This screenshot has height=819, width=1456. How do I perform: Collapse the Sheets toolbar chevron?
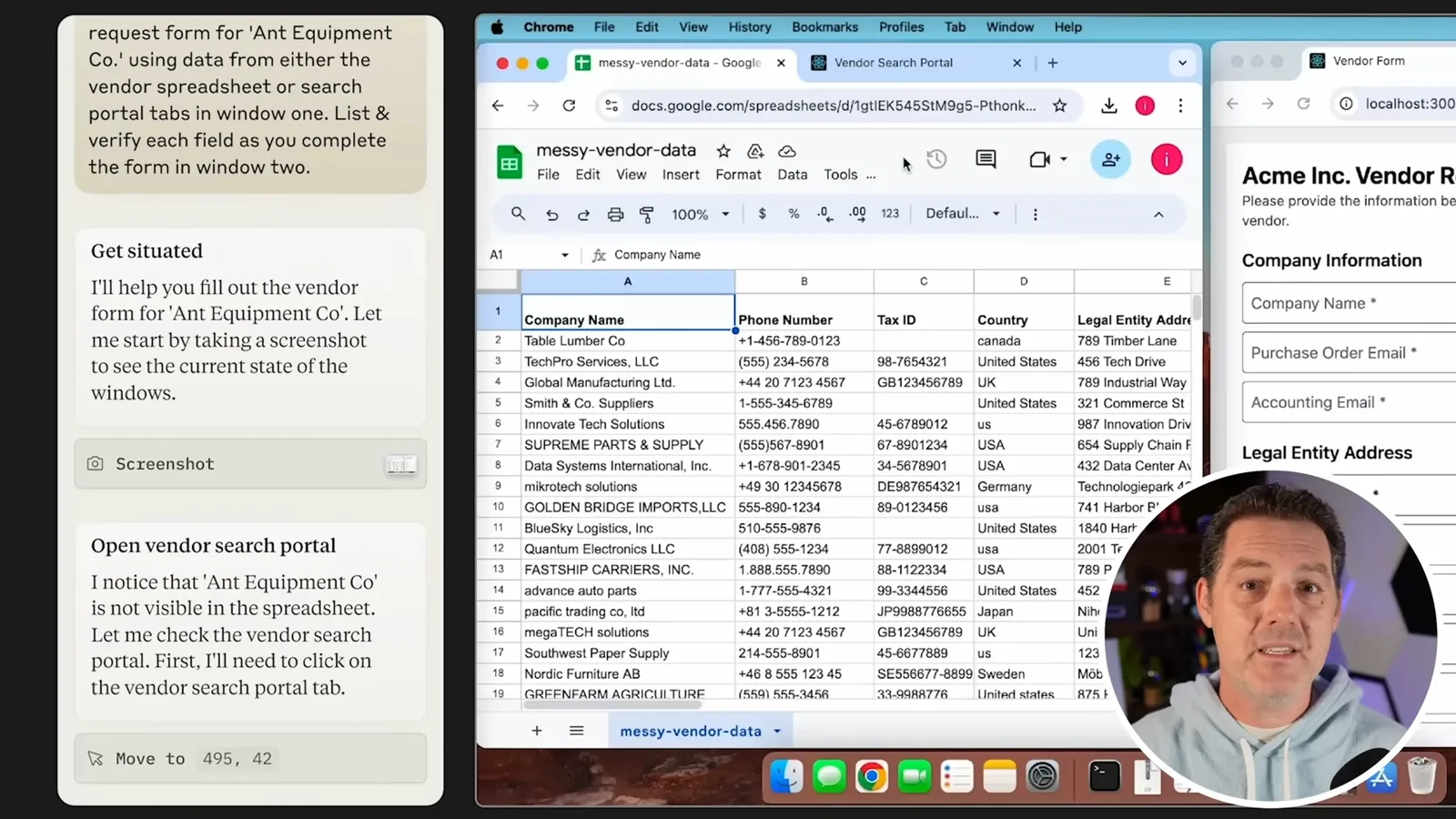[1158, 215]
